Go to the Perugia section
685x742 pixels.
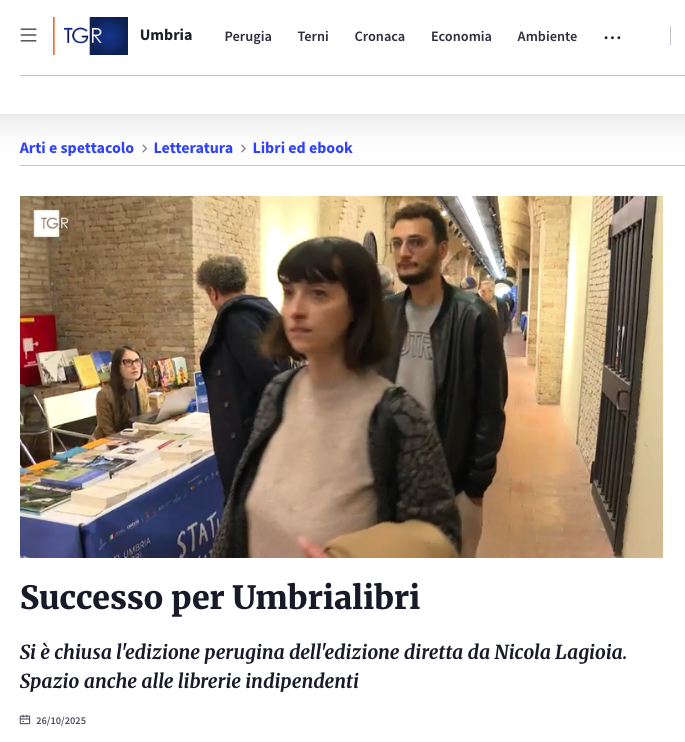(x=248, y=36)
